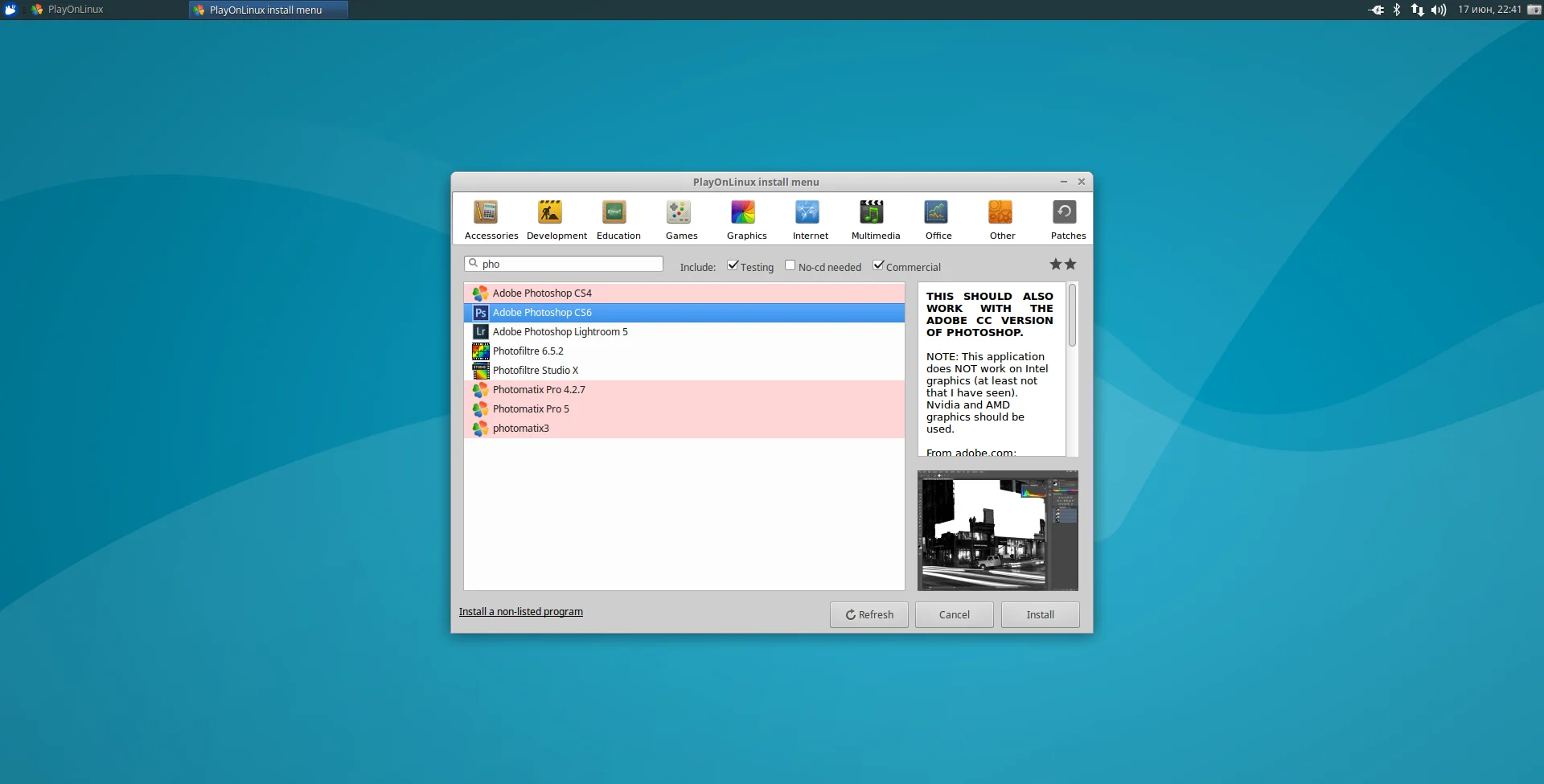Click Install a non-listed program link
This screenshot has height=784, width=1544.
click(521, 612)
